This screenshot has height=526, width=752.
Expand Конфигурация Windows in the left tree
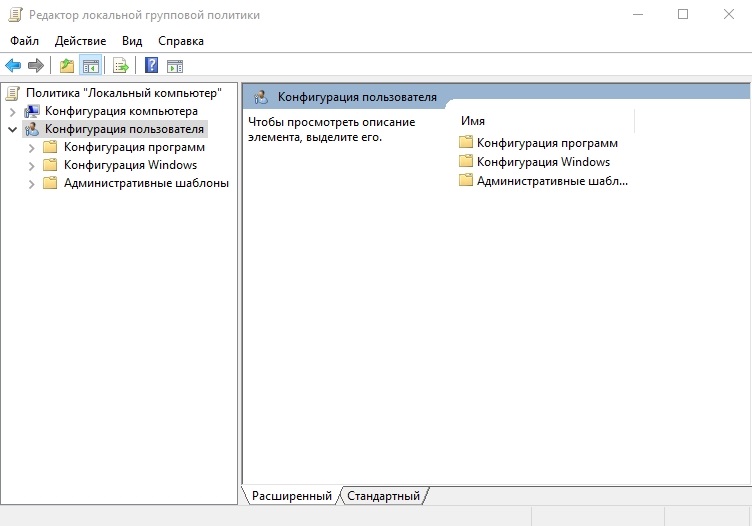pyautogui.click(x=31, y=165)
